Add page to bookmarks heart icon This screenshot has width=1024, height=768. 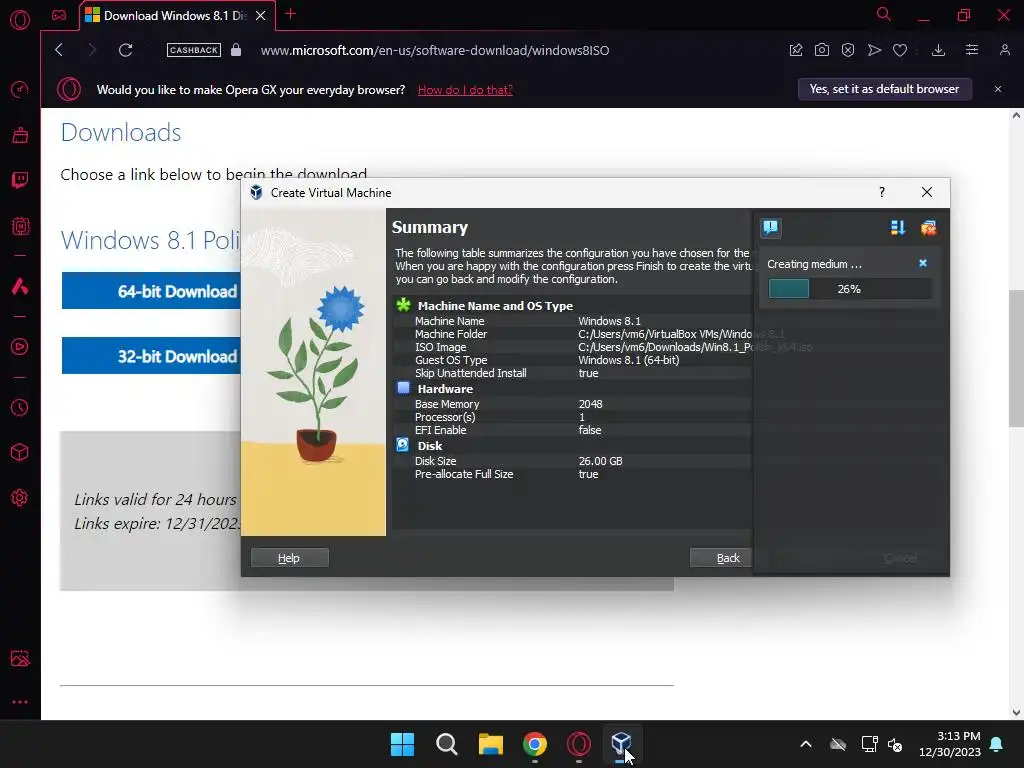900,50
